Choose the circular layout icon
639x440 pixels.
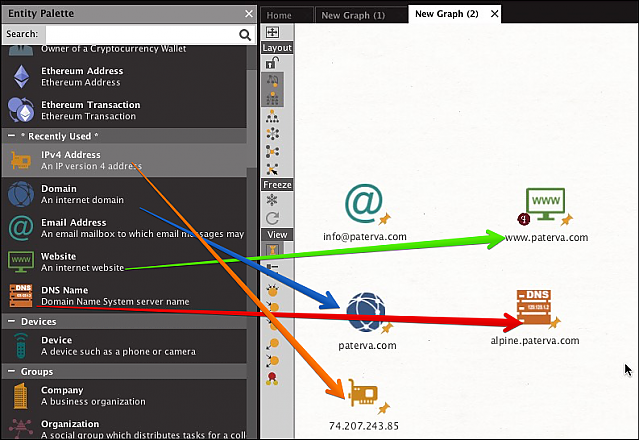coord(272,134)
